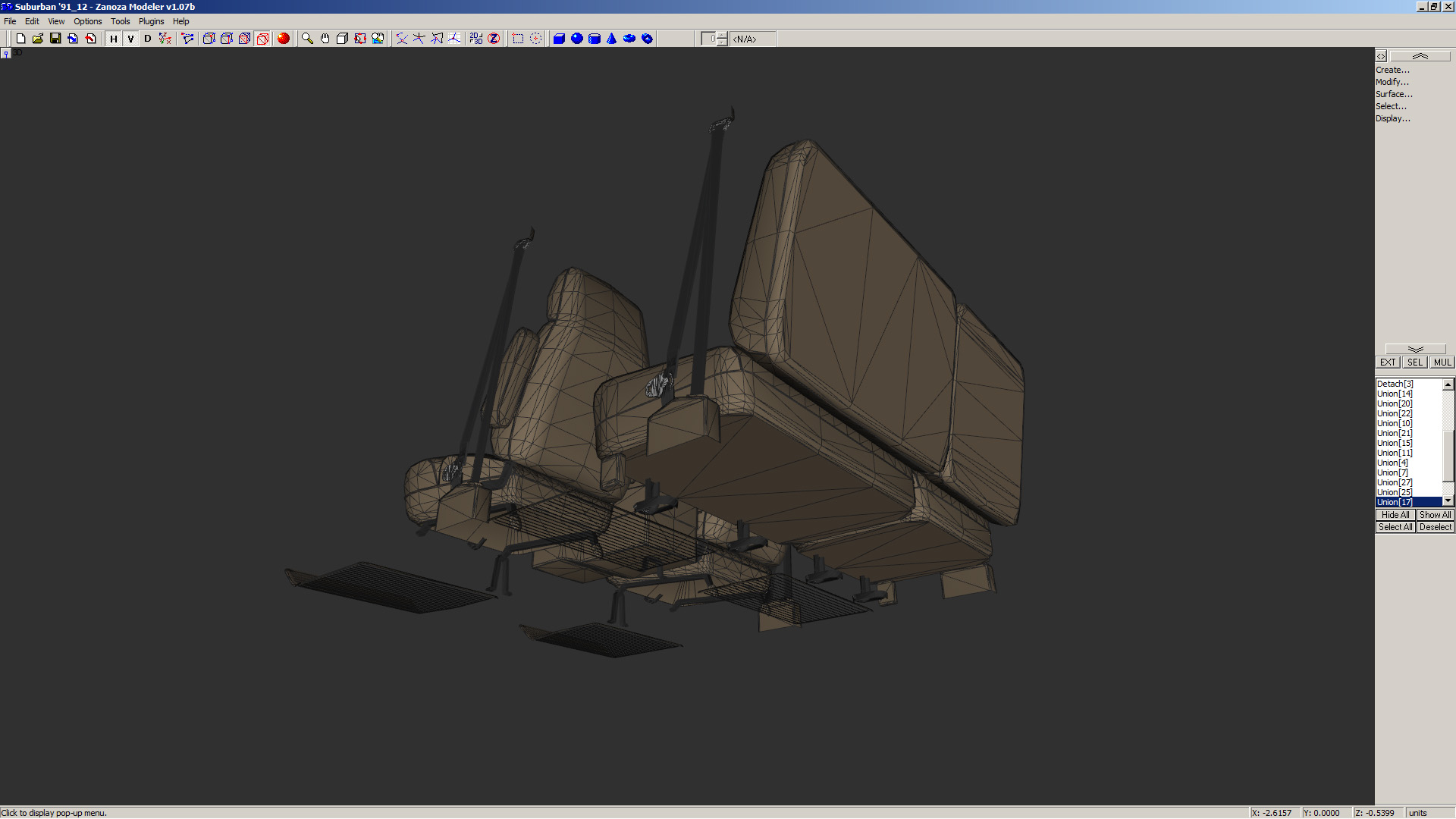The width and height of the screenshot is (1456, 819).
Task: Activate the zoom magnifier tool
Action: [307, 39]
